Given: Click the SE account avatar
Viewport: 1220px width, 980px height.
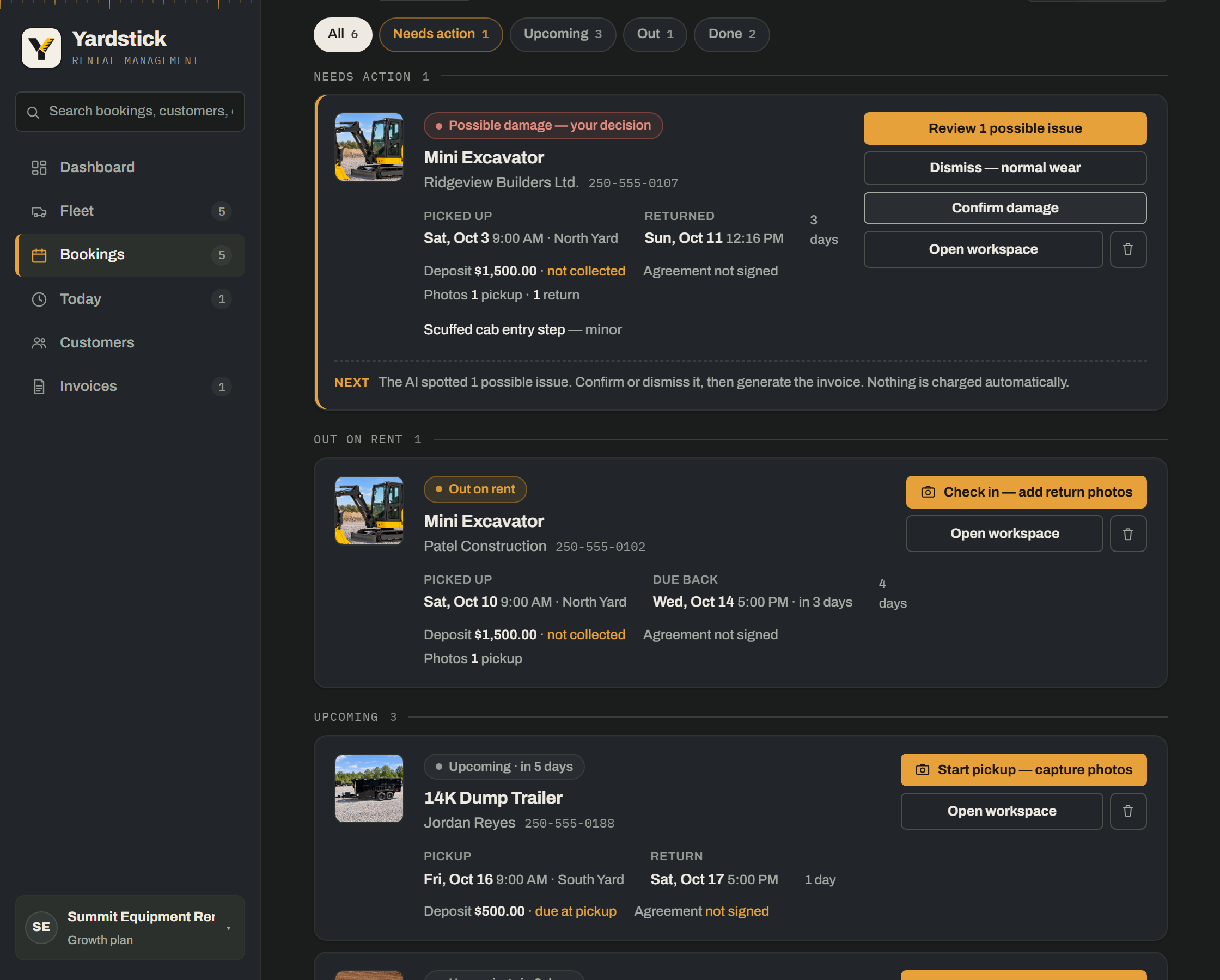Looking at the screenshot, I should point(41,927).
